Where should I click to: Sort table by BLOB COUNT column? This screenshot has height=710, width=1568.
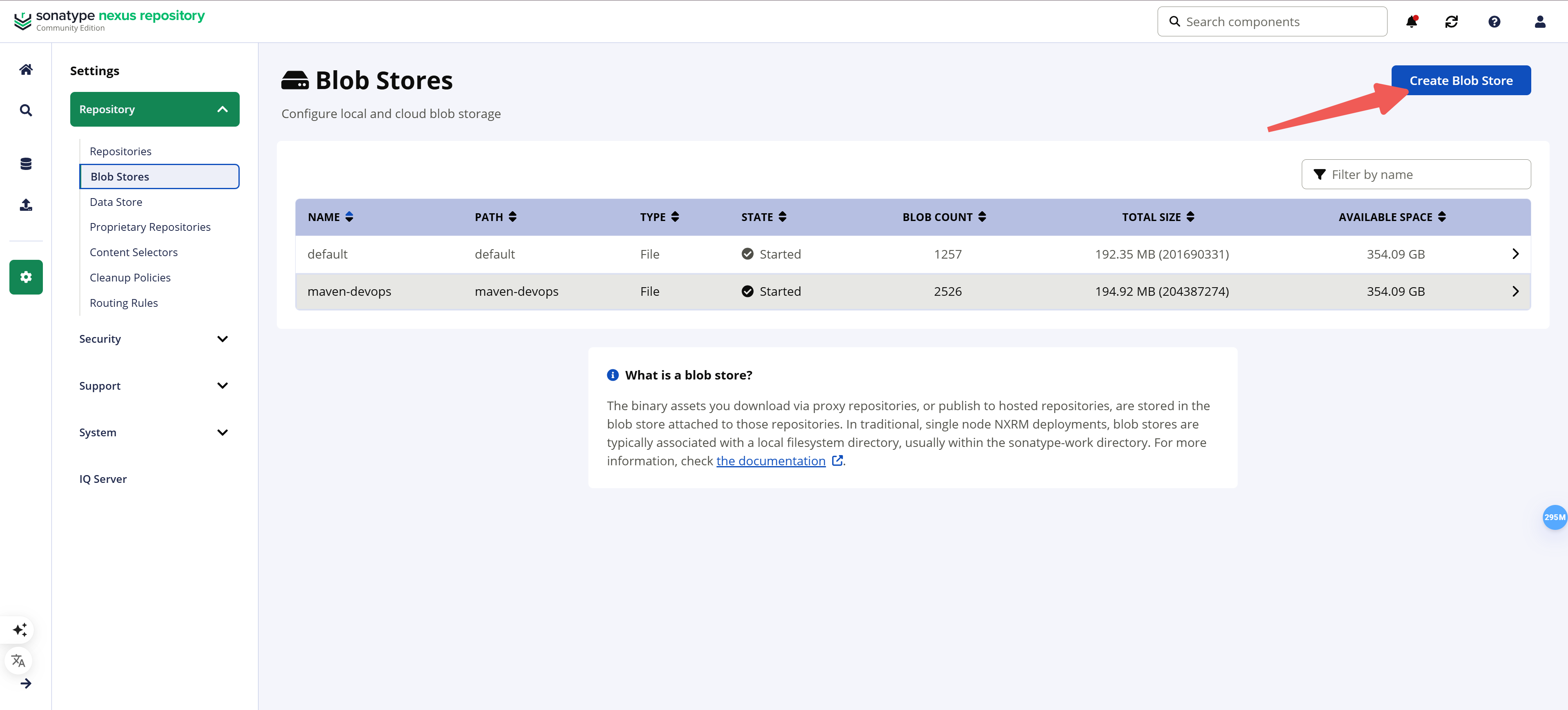click(x=944, y=217)
